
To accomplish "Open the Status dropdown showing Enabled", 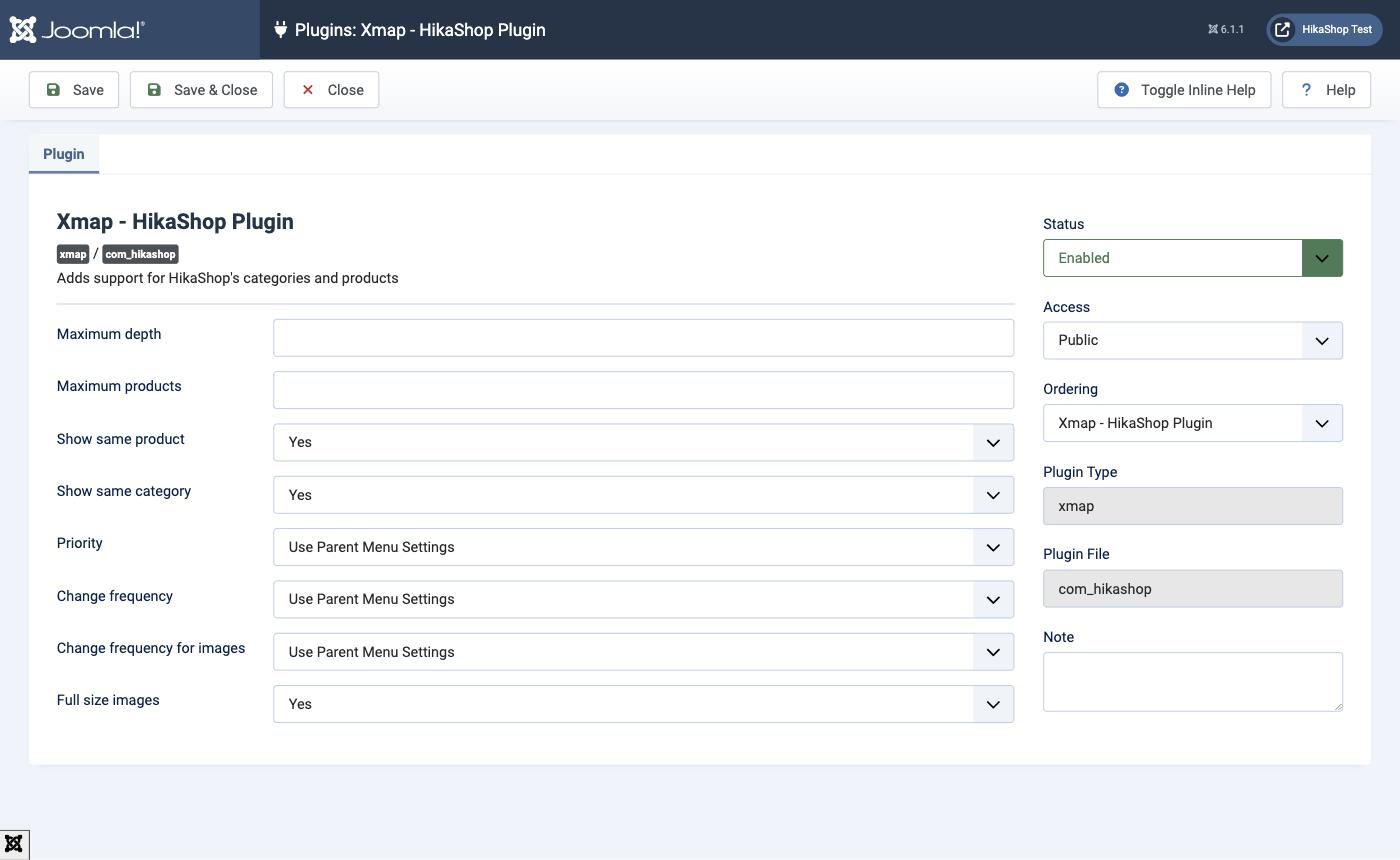I will pyautogui.click(x=1193, y=258).
